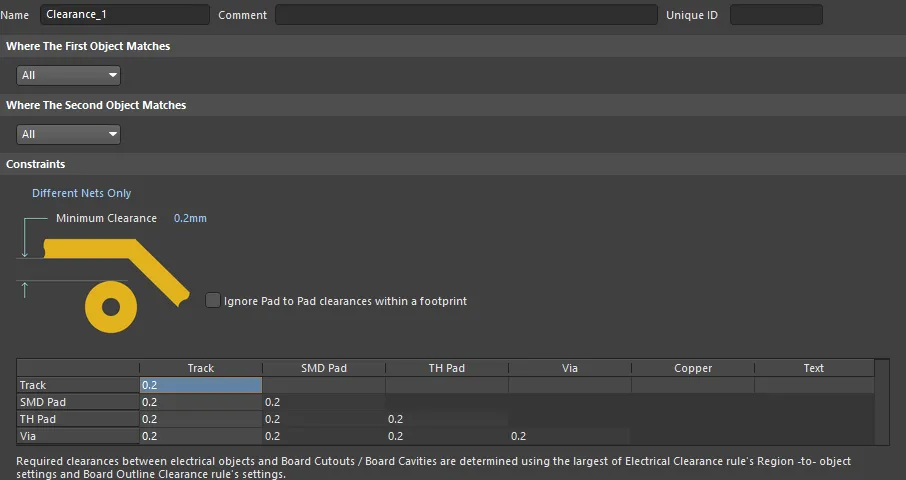The image size is (906, 480).
Task: Select Via row Track column cell
Action: (200, 436)
